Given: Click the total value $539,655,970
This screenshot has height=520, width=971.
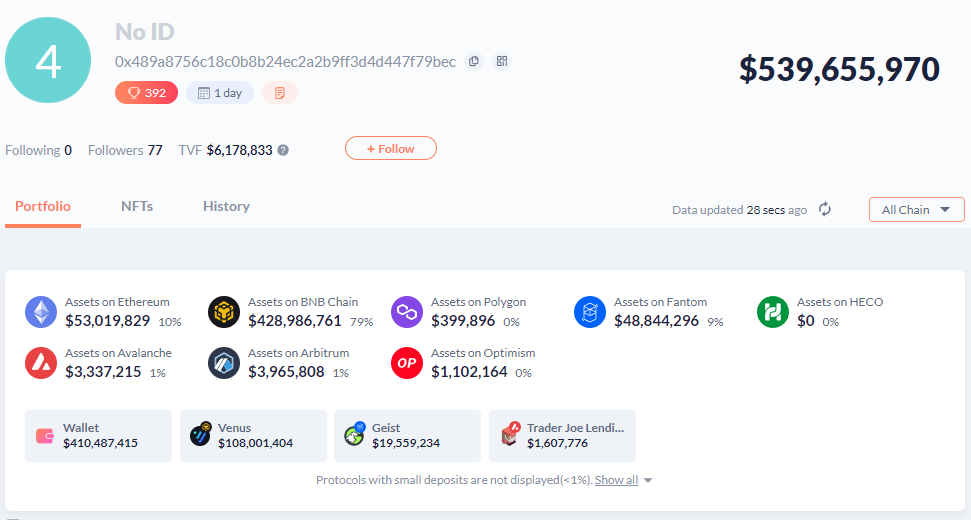Looking at the screenshot, I should click(839, 69).
